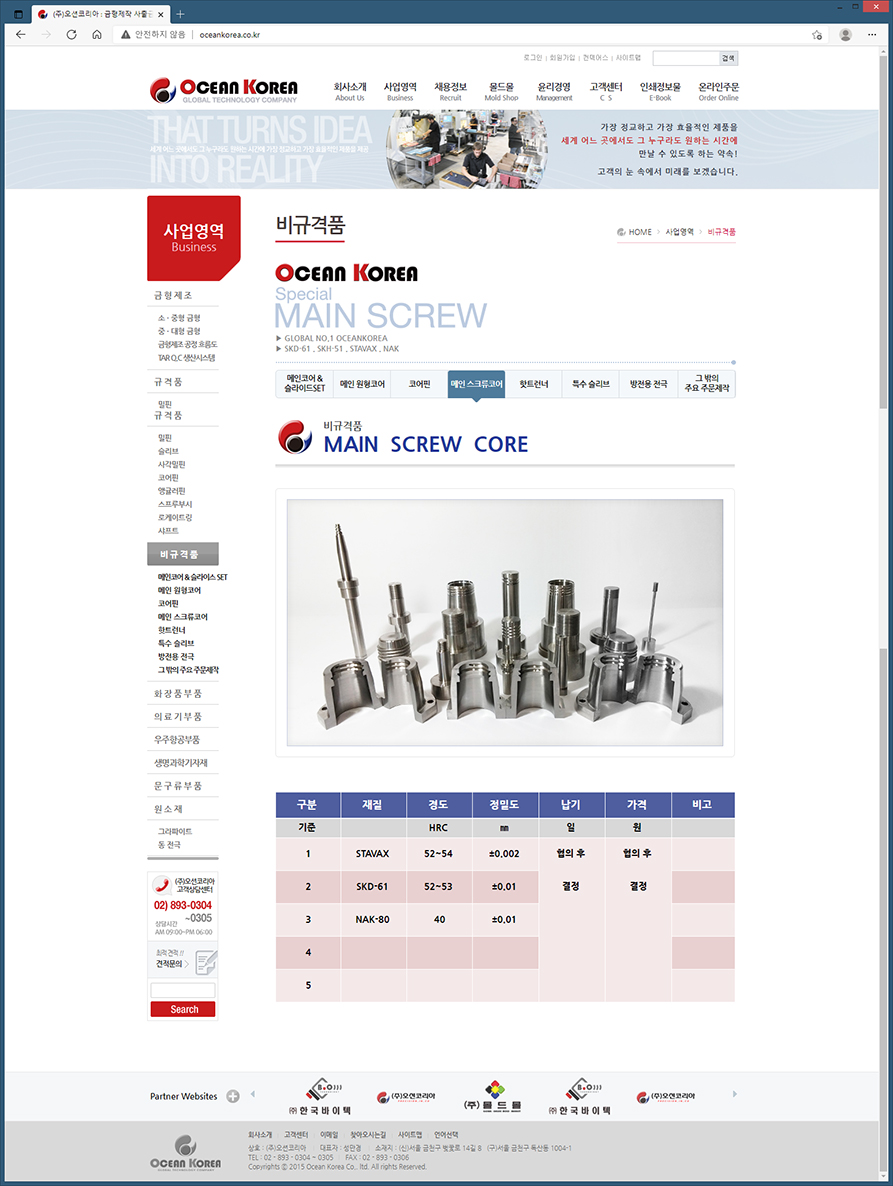Click the 메인 원형코어 sidebar link

click(179, 591)
